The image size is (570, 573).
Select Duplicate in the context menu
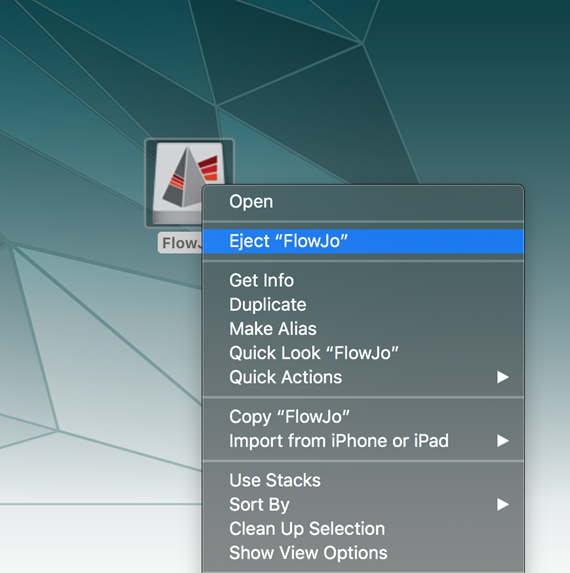click(x=363, y=305)
